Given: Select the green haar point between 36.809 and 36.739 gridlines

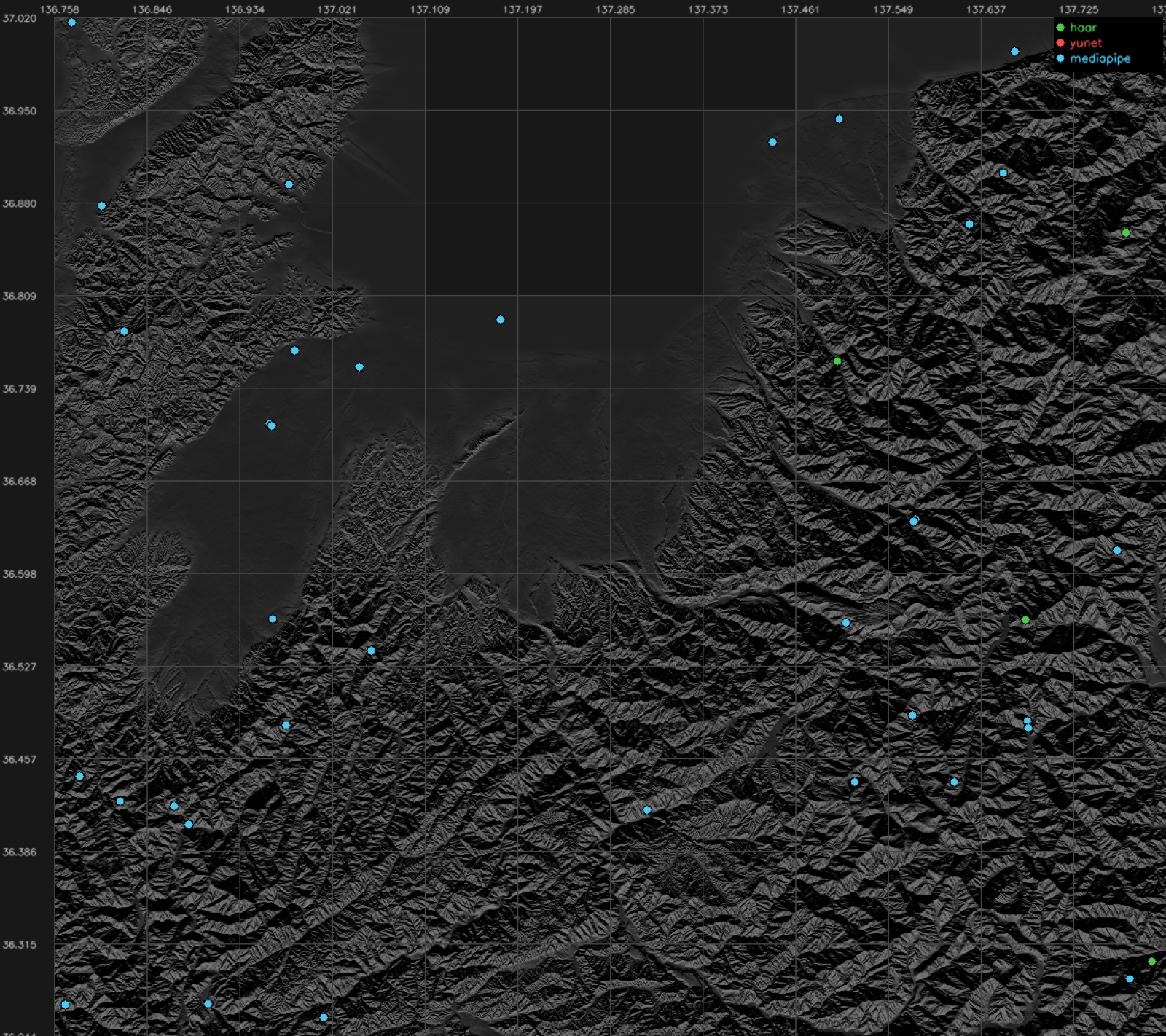Looking at the screenshot, I should 837,361.
